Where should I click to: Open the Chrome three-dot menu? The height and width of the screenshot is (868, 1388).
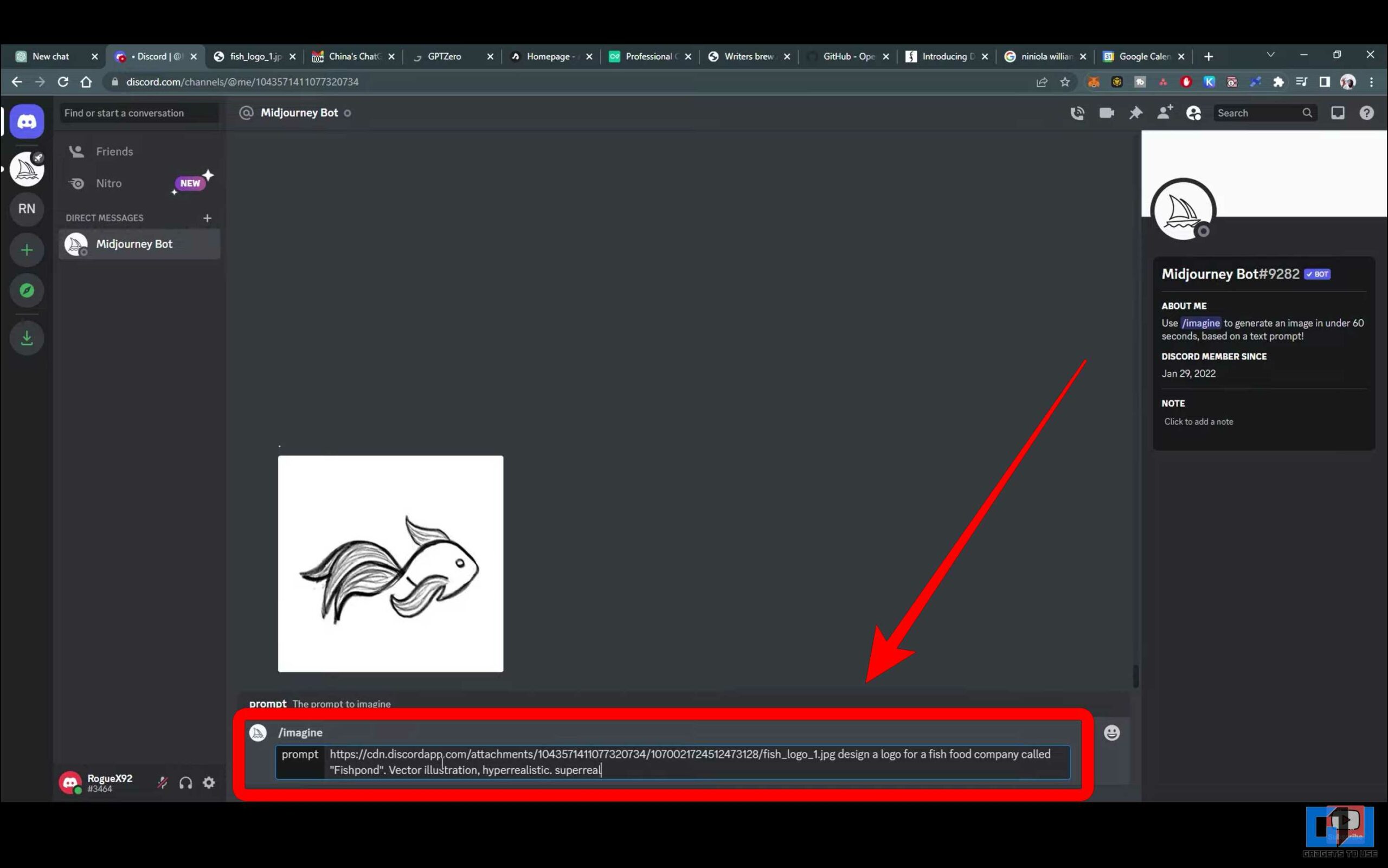(x=1371, y=82)
